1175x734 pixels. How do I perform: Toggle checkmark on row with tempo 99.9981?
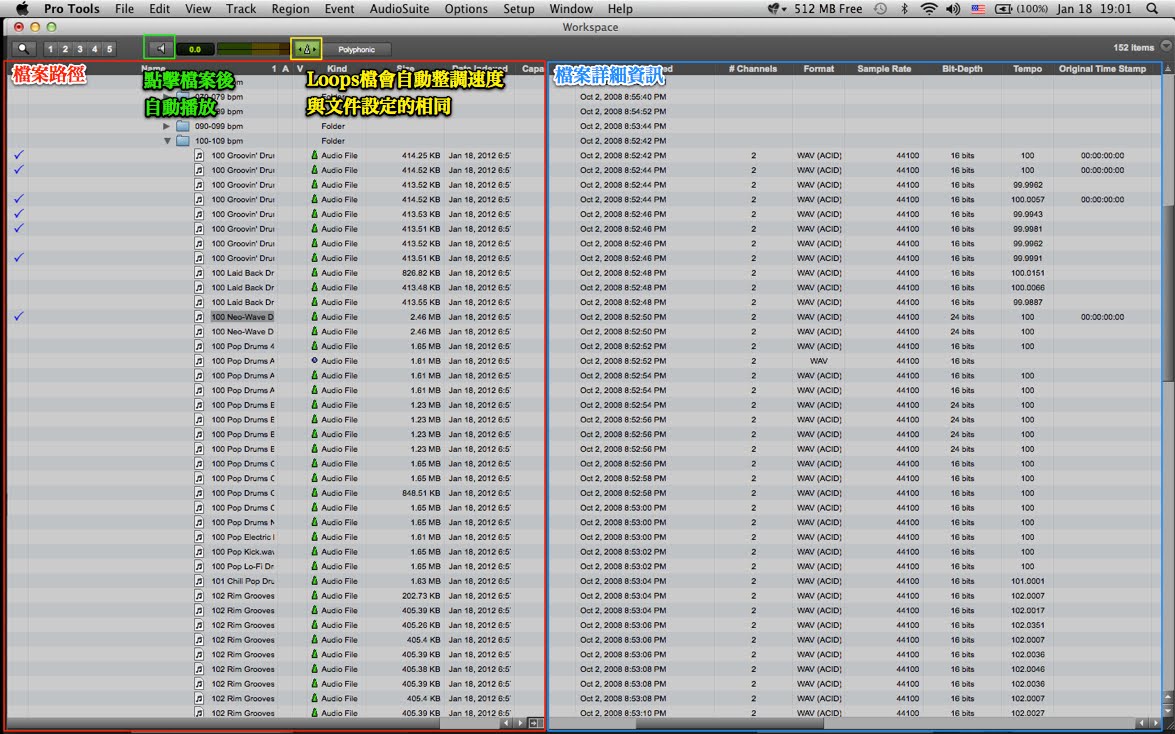point(19,228)
